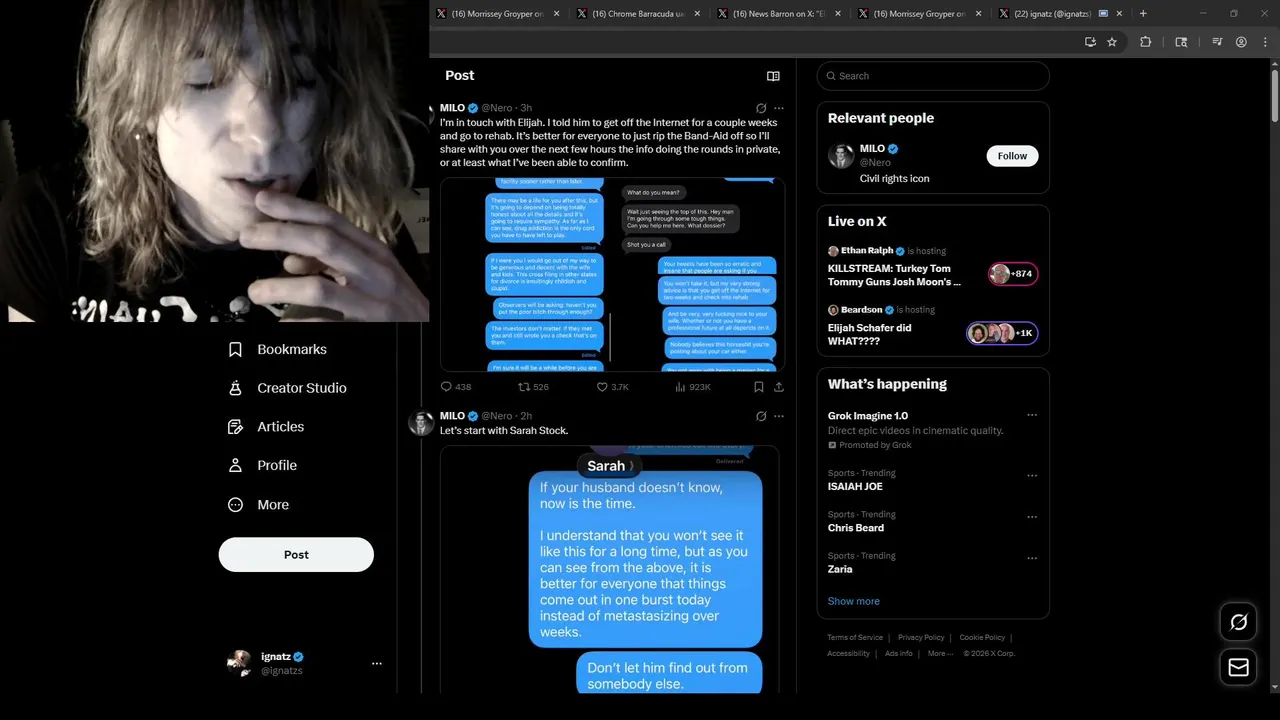
Task: Share MILO's 3h post
Action: point(779,387)
